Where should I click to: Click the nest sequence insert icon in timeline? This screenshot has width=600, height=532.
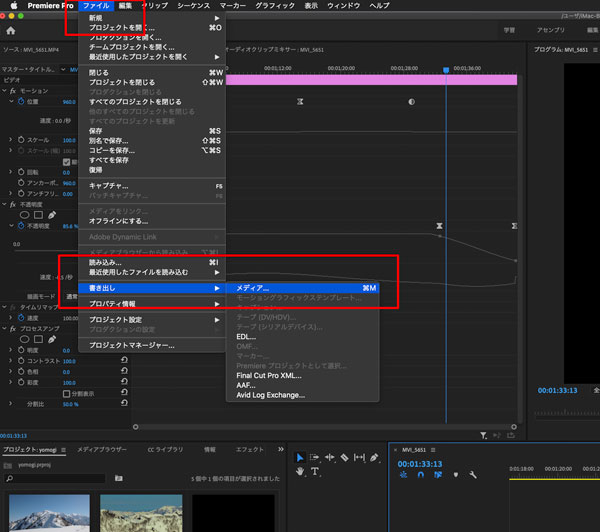pos(403,475)
